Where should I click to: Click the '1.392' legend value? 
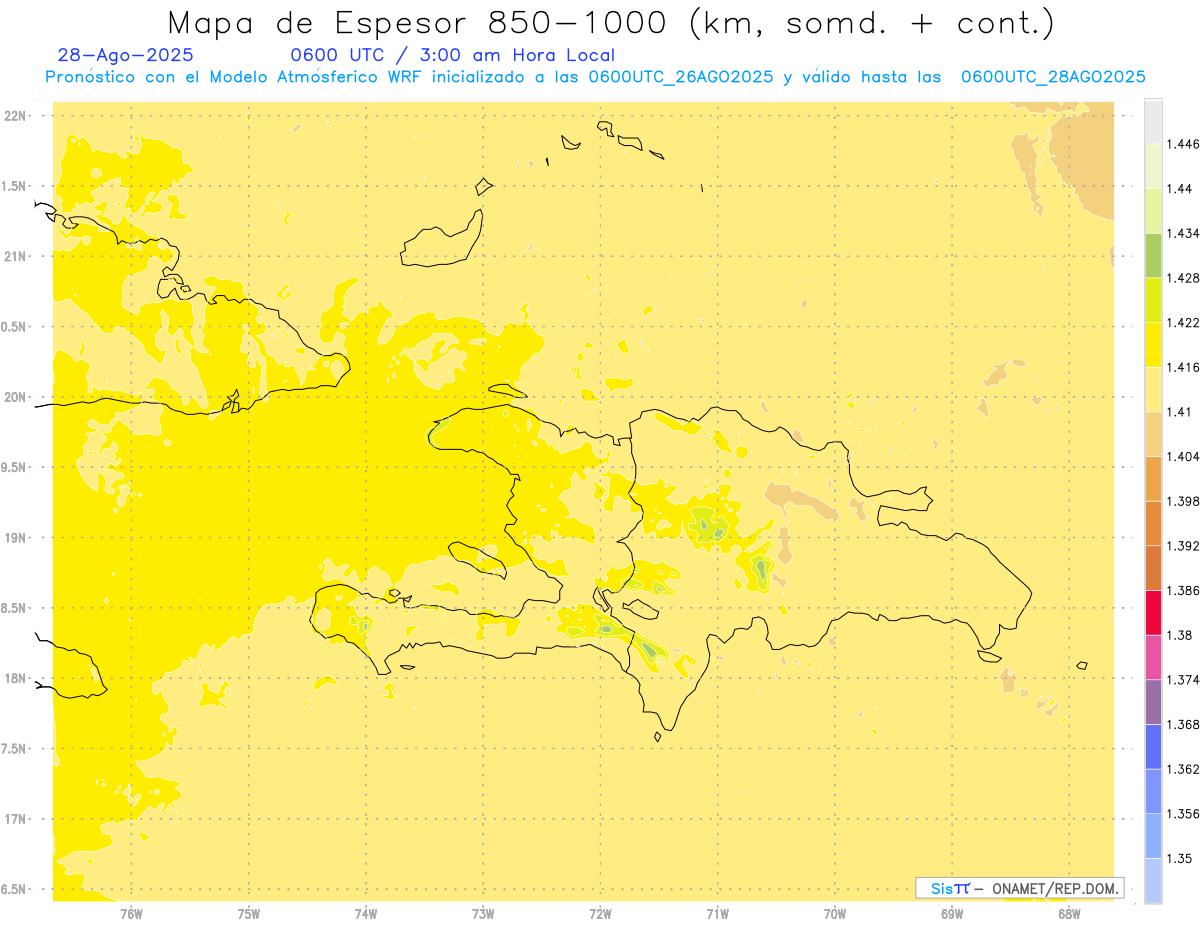(1184, 546)
